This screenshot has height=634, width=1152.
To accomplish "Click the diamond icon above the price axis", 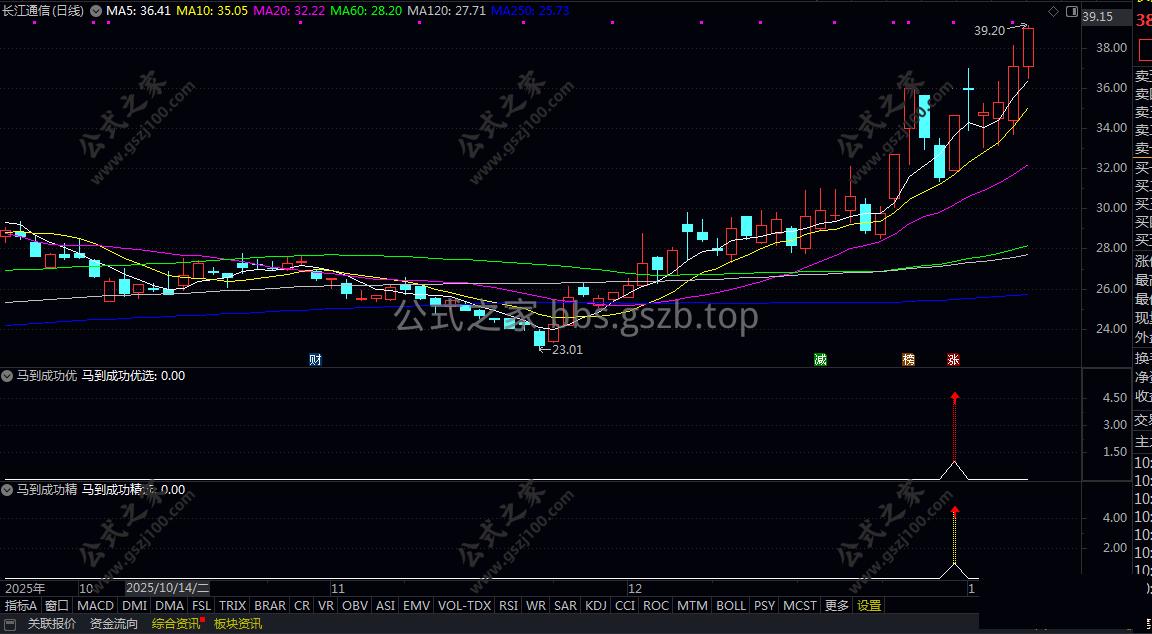I will 1053,11.
